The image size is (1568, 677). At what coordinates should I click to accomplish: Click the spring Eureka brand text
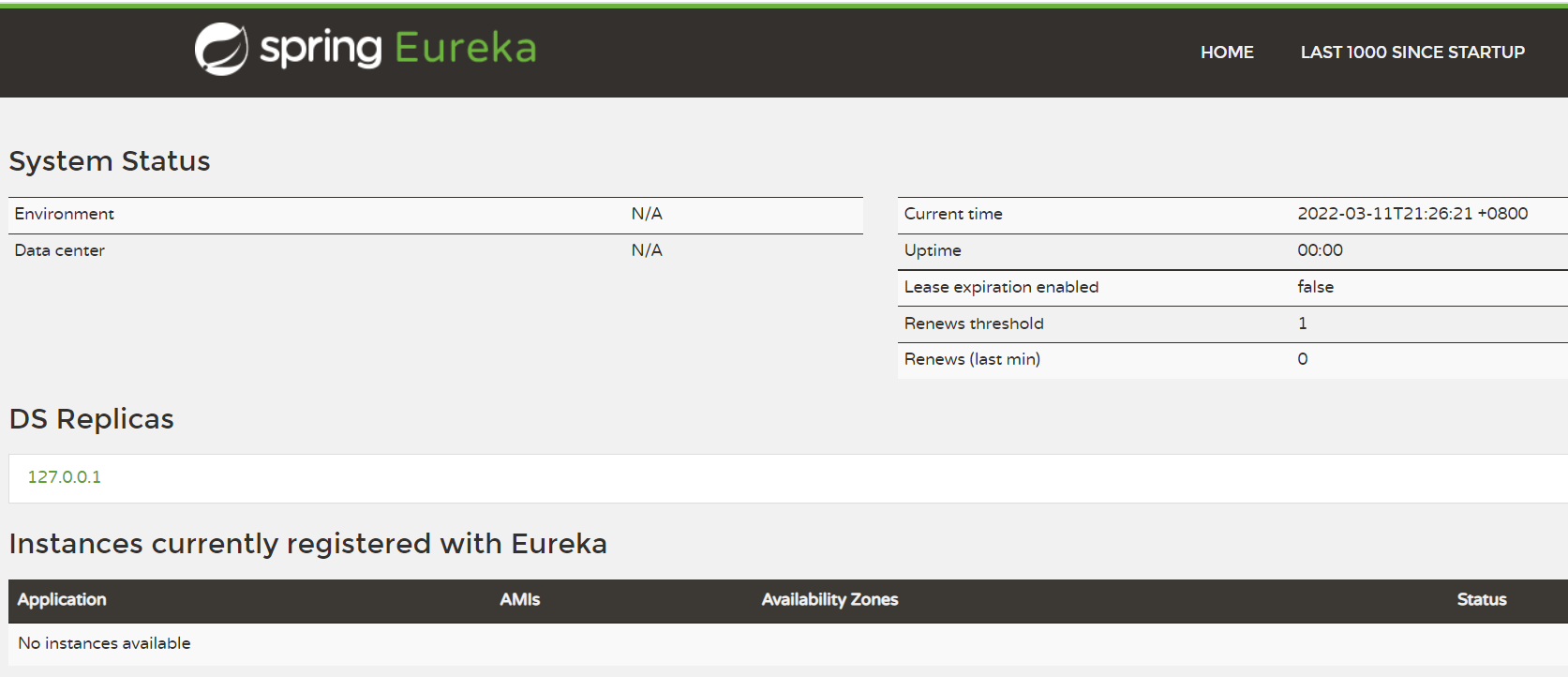[397, 49]
